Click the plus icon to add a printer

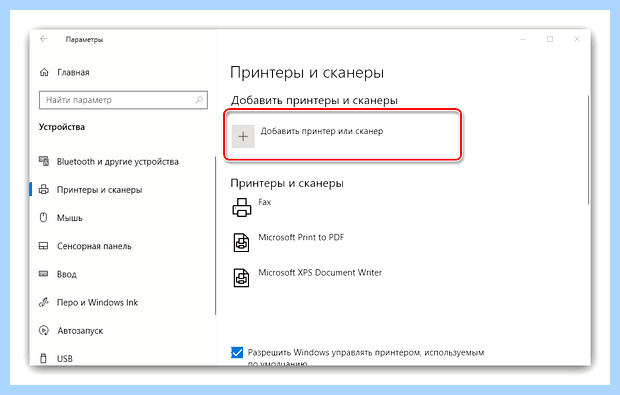point(243,136)
